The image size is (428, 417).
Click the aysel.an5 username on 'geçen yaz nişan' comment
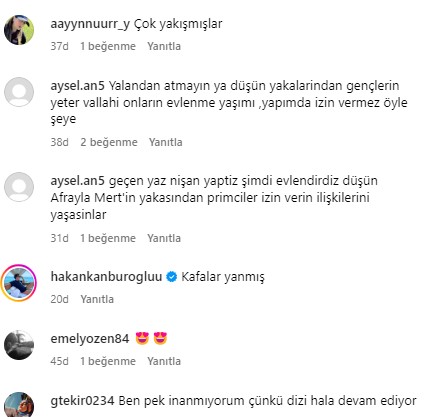pyautogui.click(x=78, y=181)
